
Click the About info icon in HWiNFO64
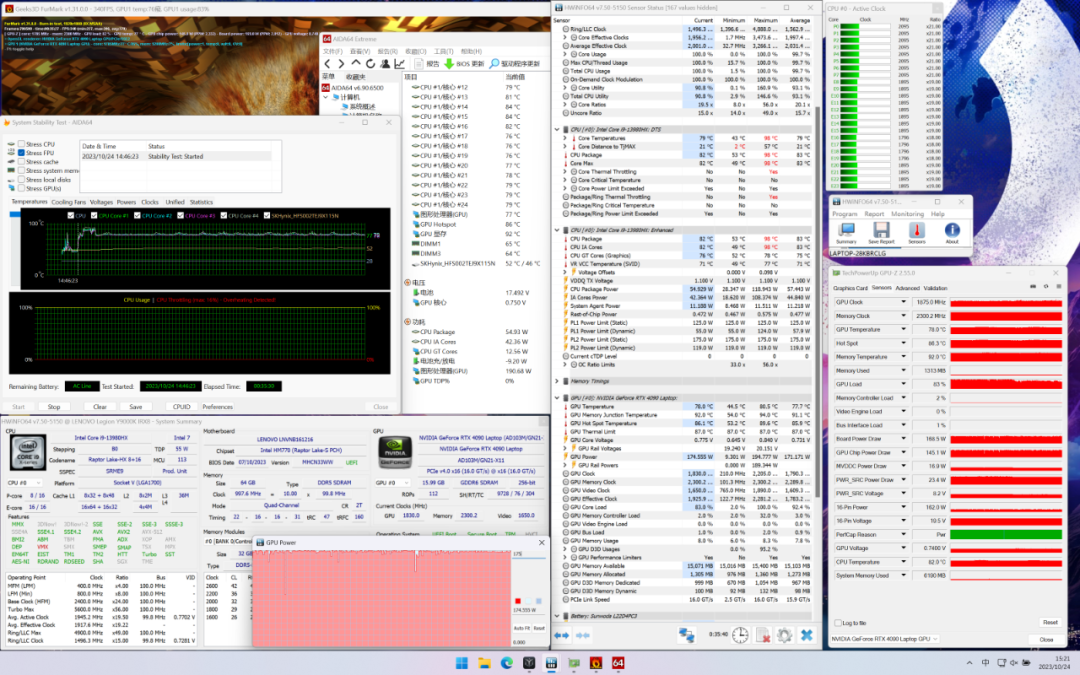click(952, 231)
